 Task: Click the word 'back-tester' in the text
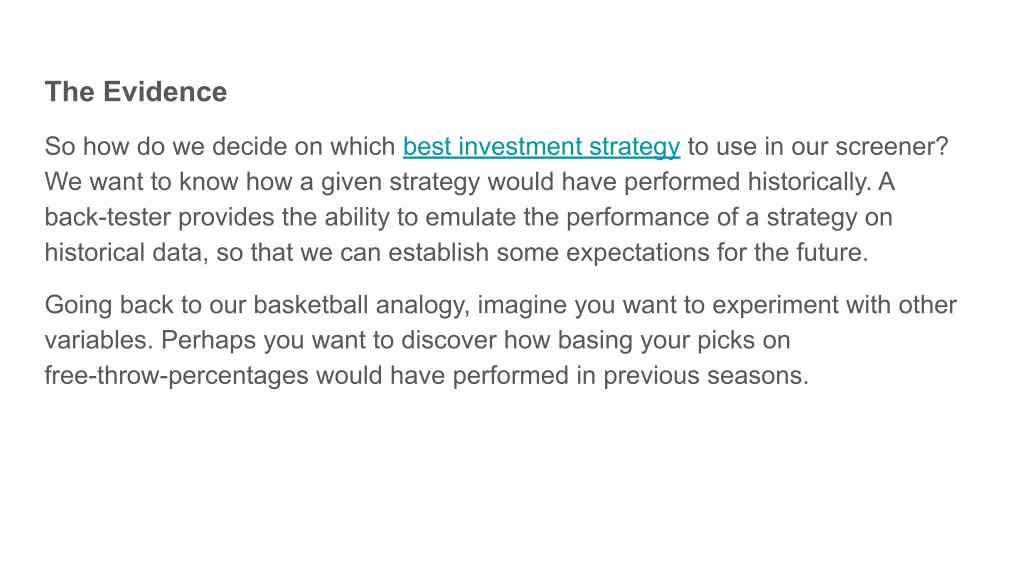(108, 217)
